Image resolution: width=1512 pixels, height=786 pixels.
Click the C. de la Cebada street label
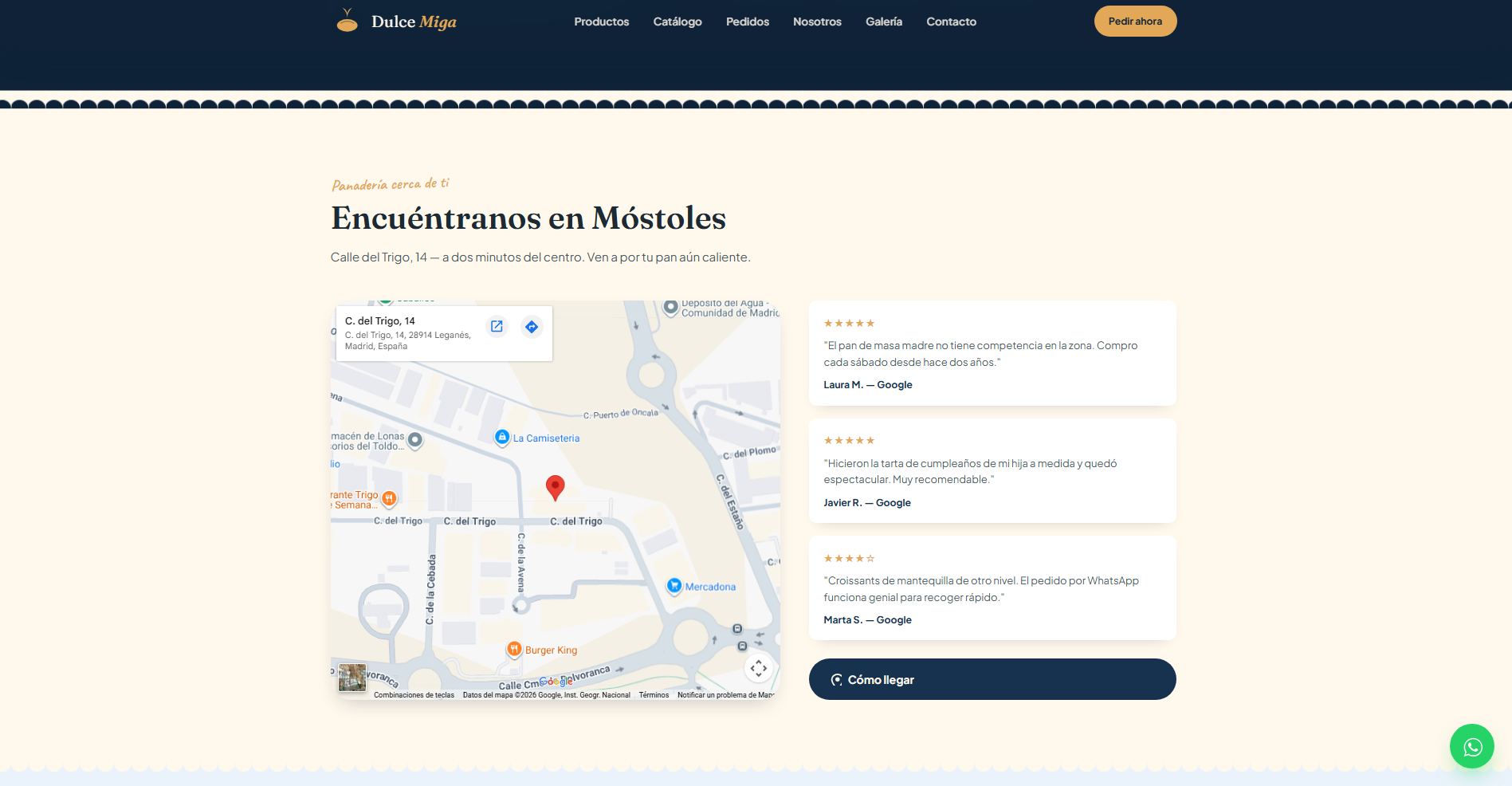[431, 590]
